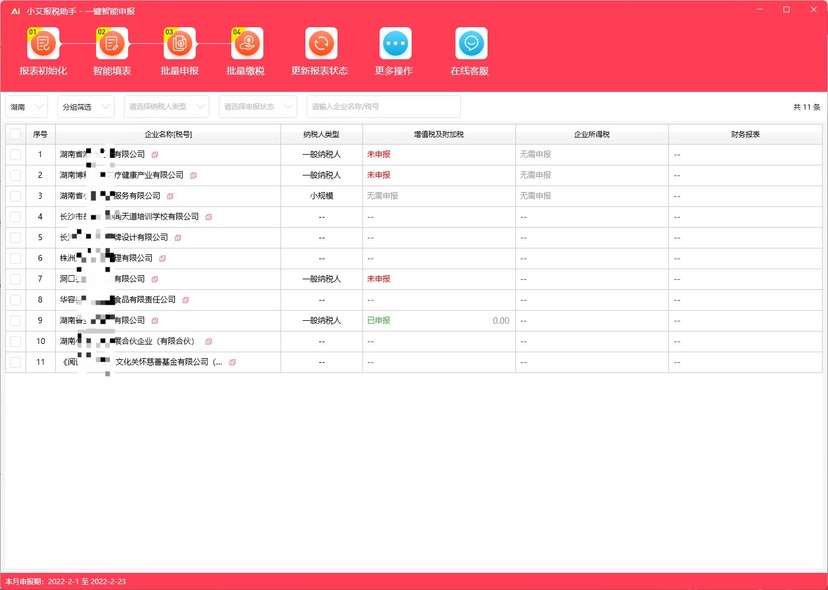The width and height of the screenshot is (828, 590).
Task: Click 未申报 status in row 1
Action: click(x=379, y=155)
